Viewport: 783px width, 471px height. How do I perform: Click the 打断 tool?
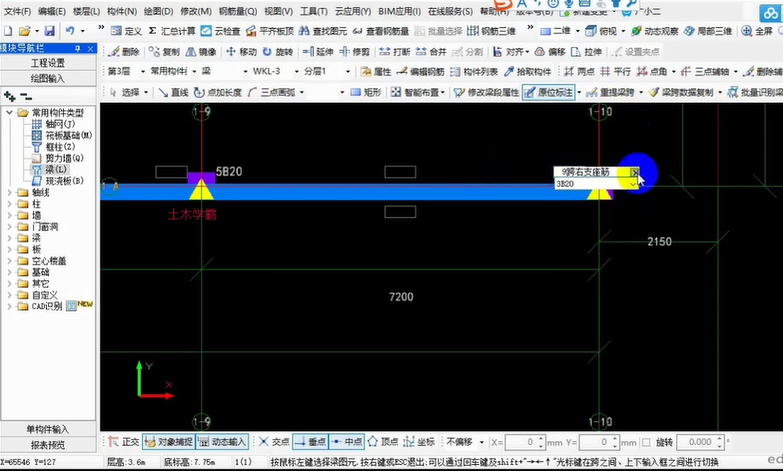[x=394, y=51]
